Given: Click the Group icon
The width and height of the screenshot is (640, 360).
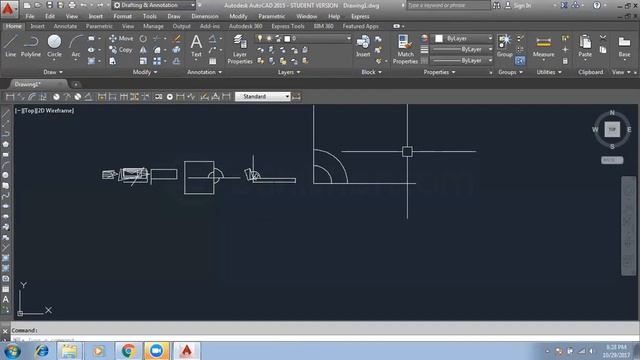Looking at the screenshot, I should (504, 46).
